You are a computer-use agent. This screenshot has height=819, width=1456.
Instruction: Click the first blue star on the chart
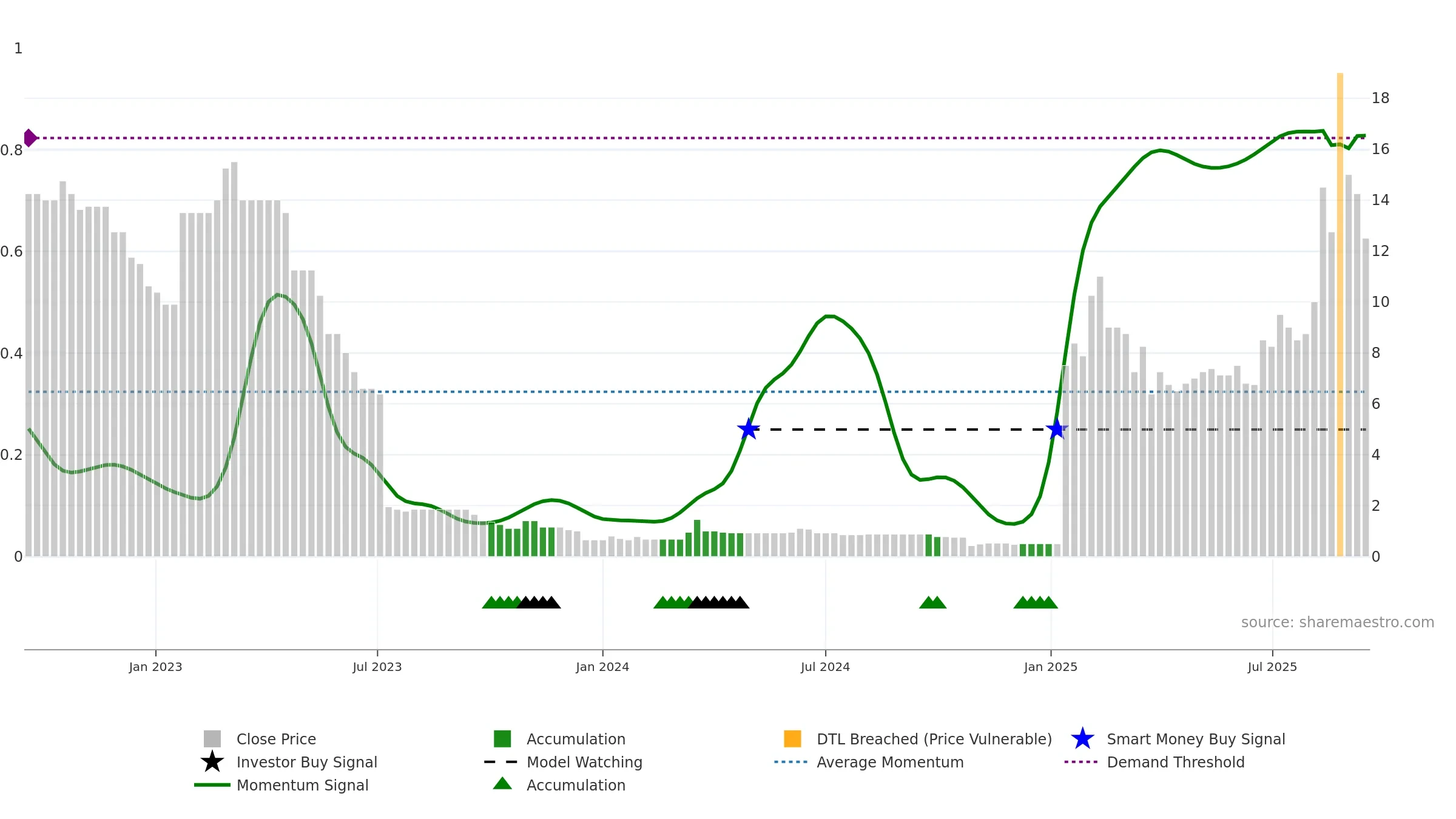[749, 429]
